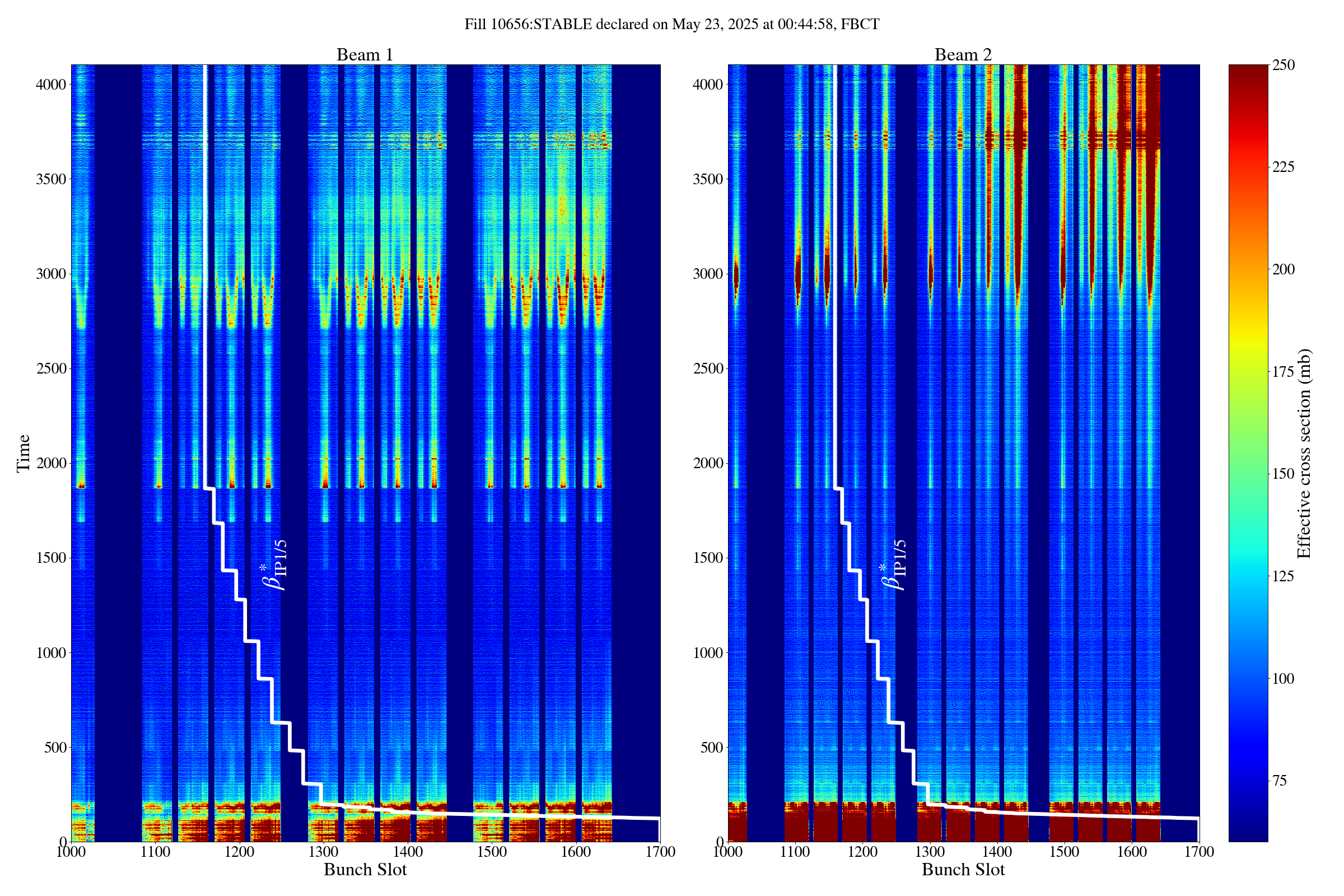Click the 1700 tick on Beam 2 x-axis
This screenshot has height=896, width=1344.
tap(1199, 852)
